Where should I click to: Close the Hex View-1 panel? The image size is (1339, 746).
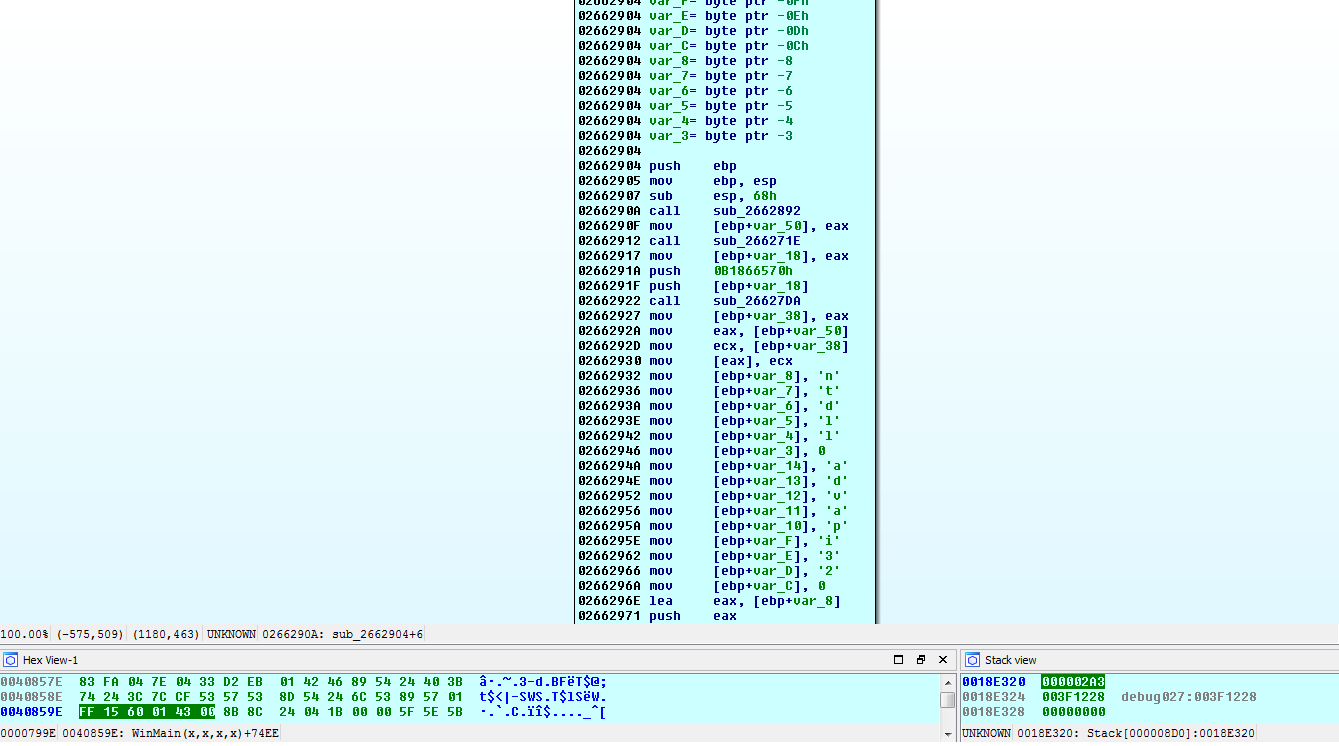(943, 660)
